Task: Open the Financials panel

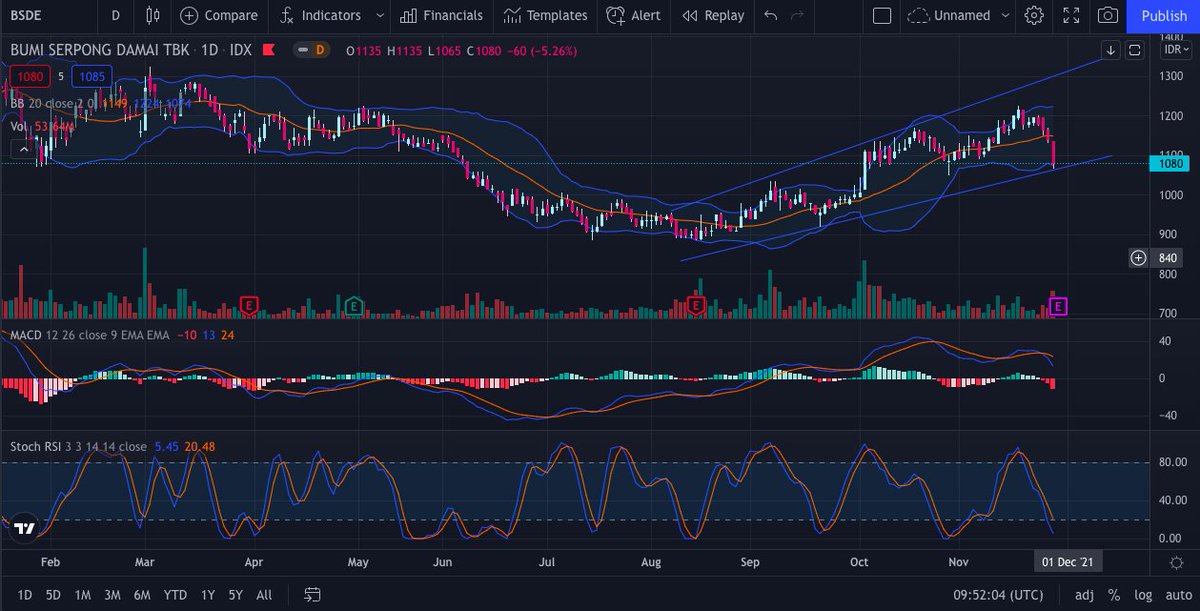Action: 440,15
